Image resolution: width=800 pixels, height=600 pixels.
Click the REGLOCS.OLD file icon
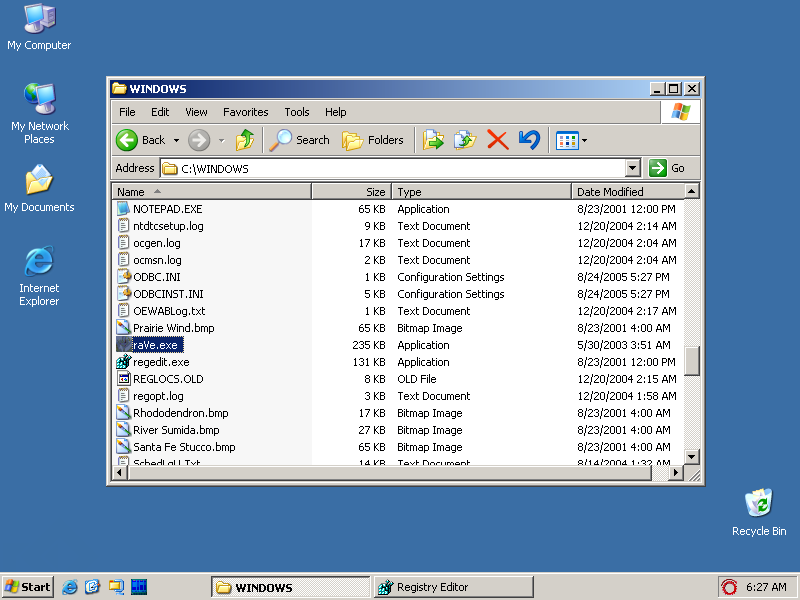(x=123, y=379)
